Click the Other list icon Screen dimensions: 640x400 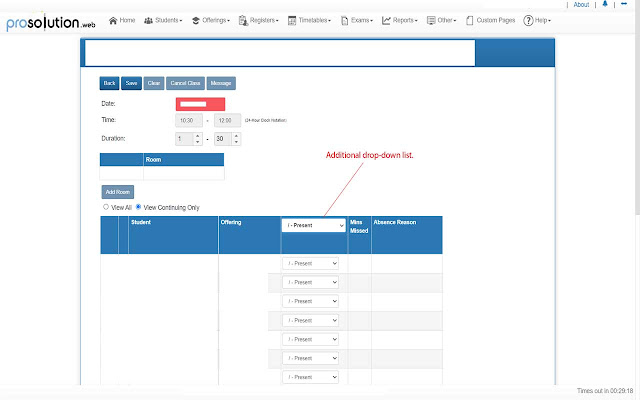[x=431, y=20]
